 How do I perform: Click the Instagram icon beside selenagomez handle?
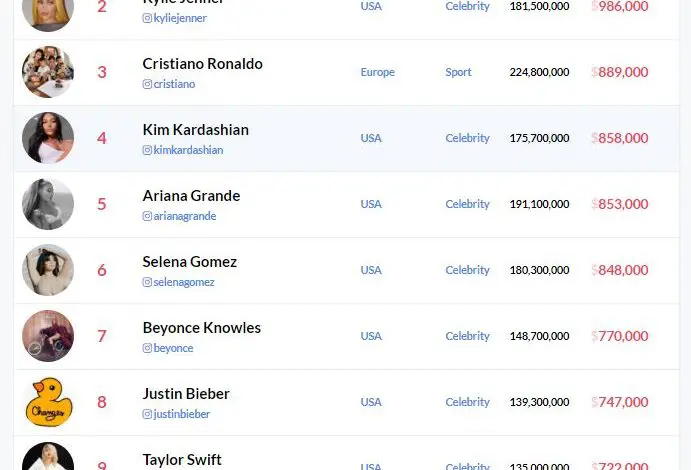[147, 282]
